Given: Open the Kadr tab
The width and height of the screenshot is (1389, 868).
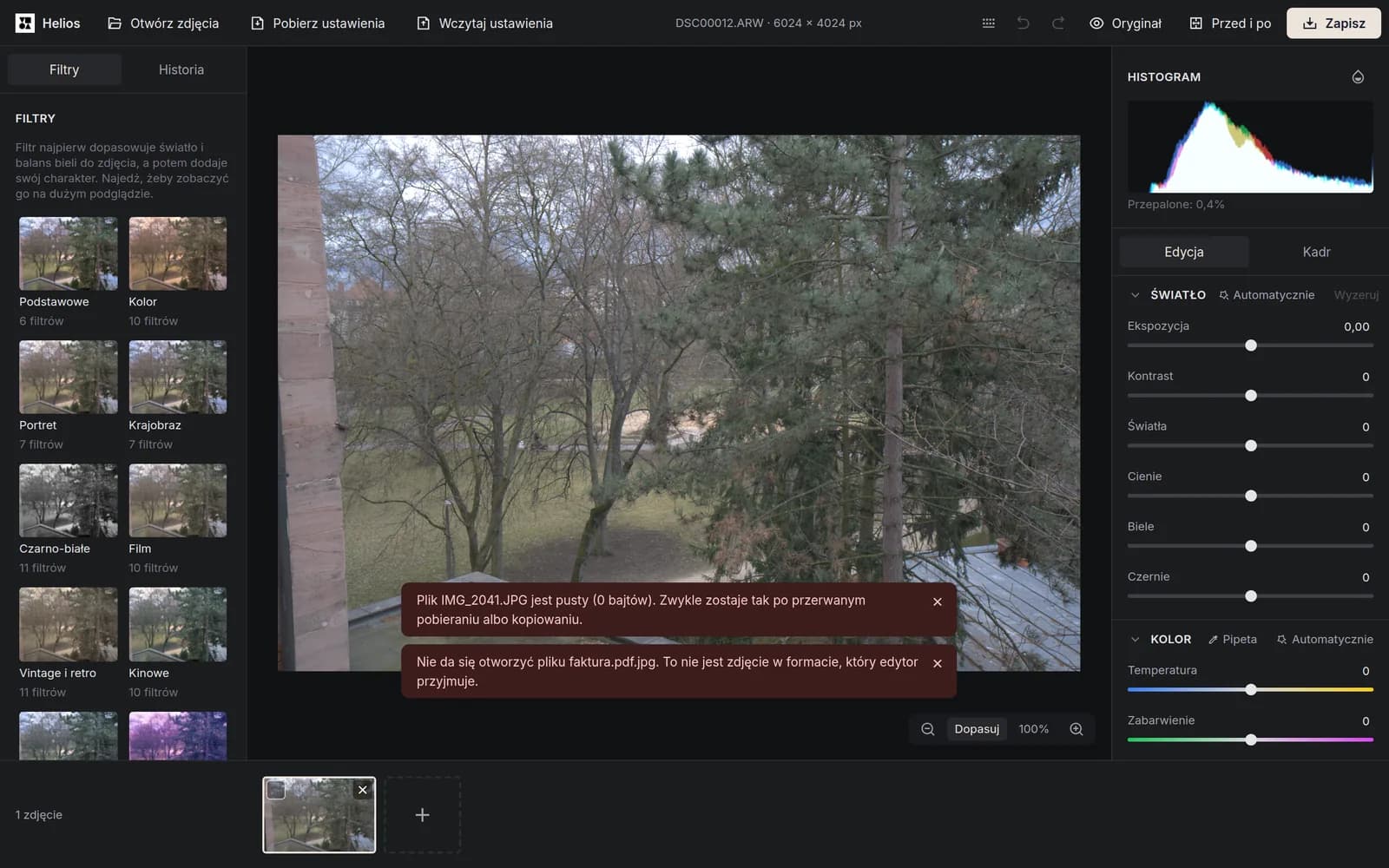Looking at the screenshot, I should coord(1316,252).
